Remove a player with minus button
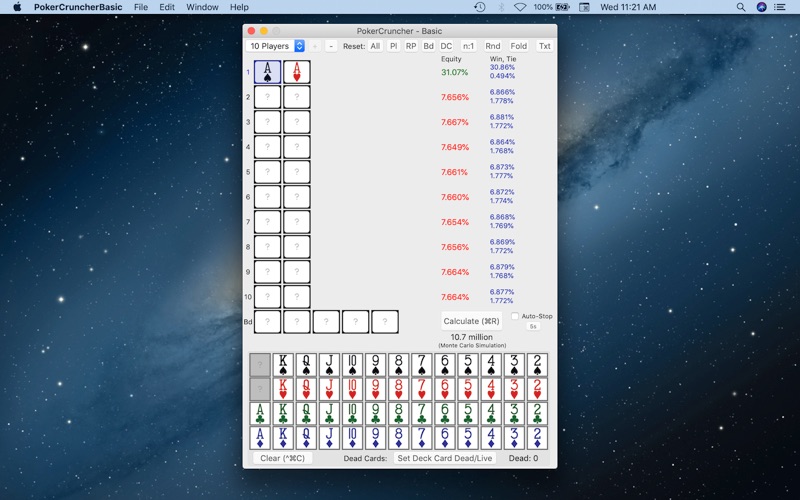800x500 pixels. click(331, 46)
